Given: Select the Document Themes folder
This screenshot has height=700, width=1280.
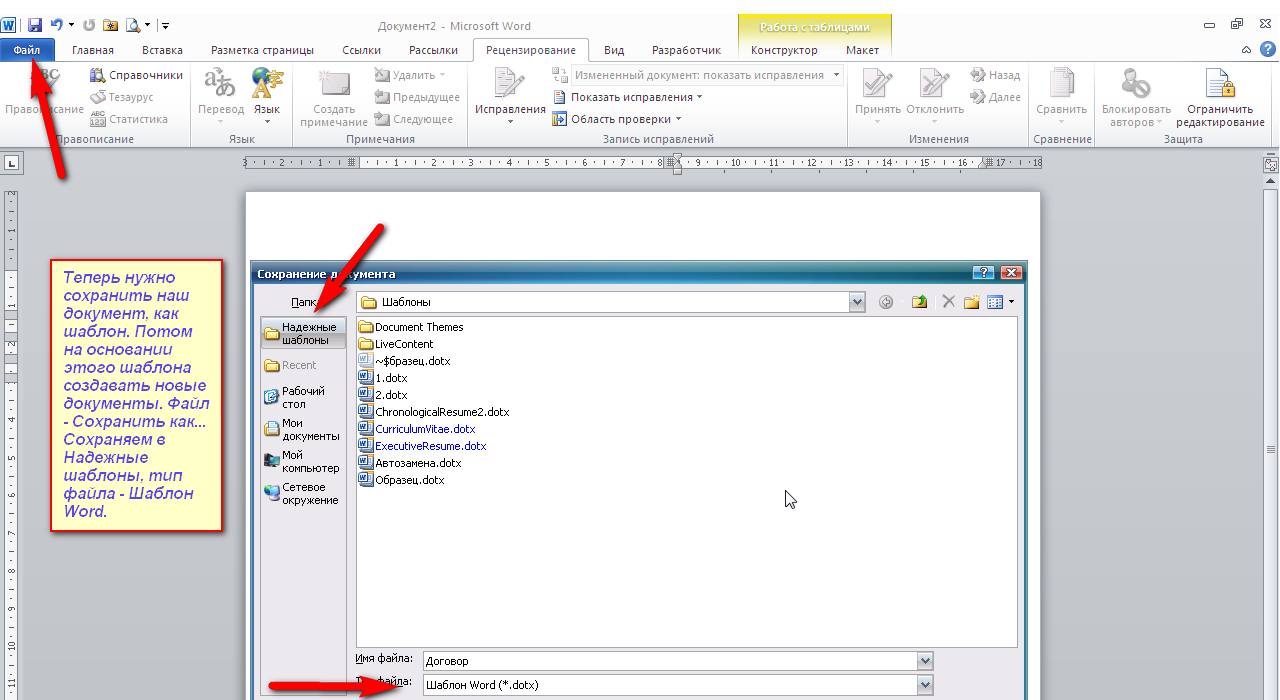Looking at the screenshot, I should [x=411, y=327].
